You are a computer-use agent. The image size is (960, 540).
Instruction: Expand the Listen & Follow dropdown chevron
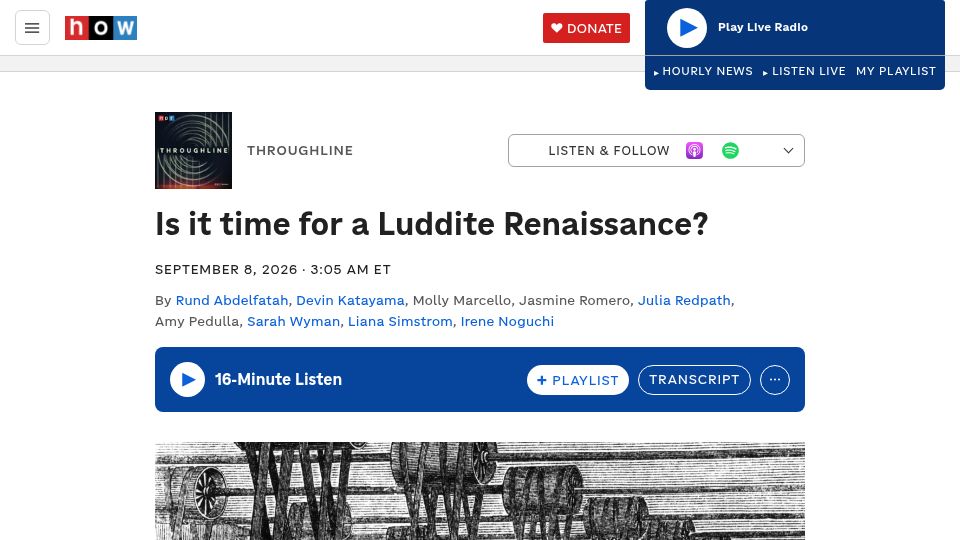(x=789, y=151)
